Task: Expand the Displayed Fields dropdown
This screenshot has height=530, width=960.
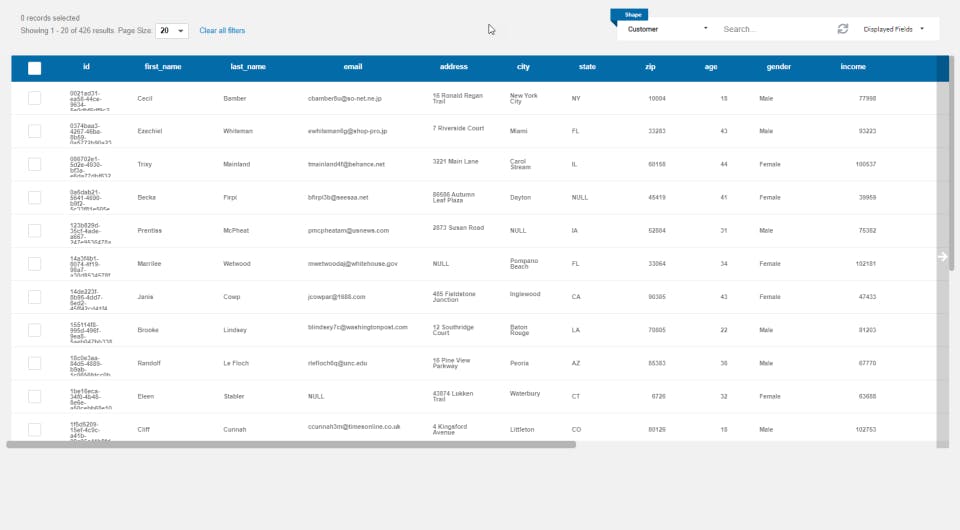Action: pyautogui.click(x=893, y=29)
